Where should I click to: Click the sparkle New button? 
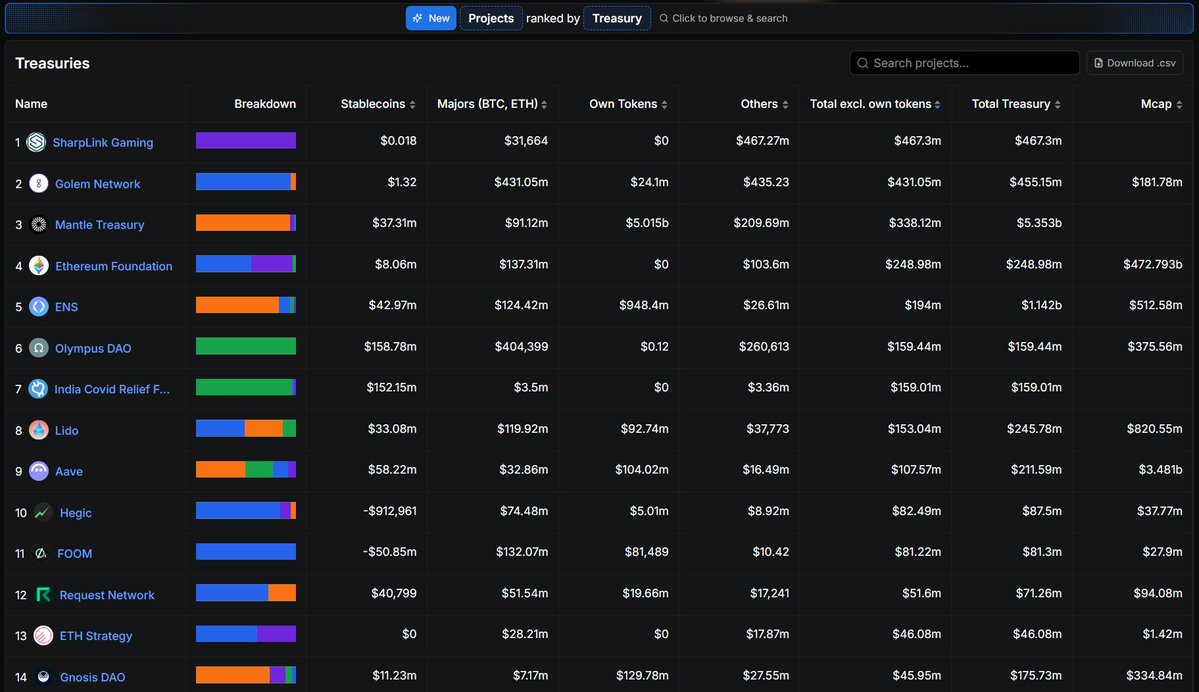431,18
